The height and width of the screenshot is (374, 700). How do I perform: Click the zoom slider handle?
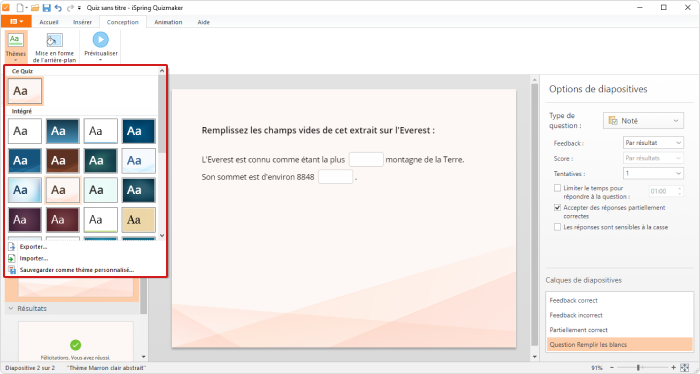point(638,368)
